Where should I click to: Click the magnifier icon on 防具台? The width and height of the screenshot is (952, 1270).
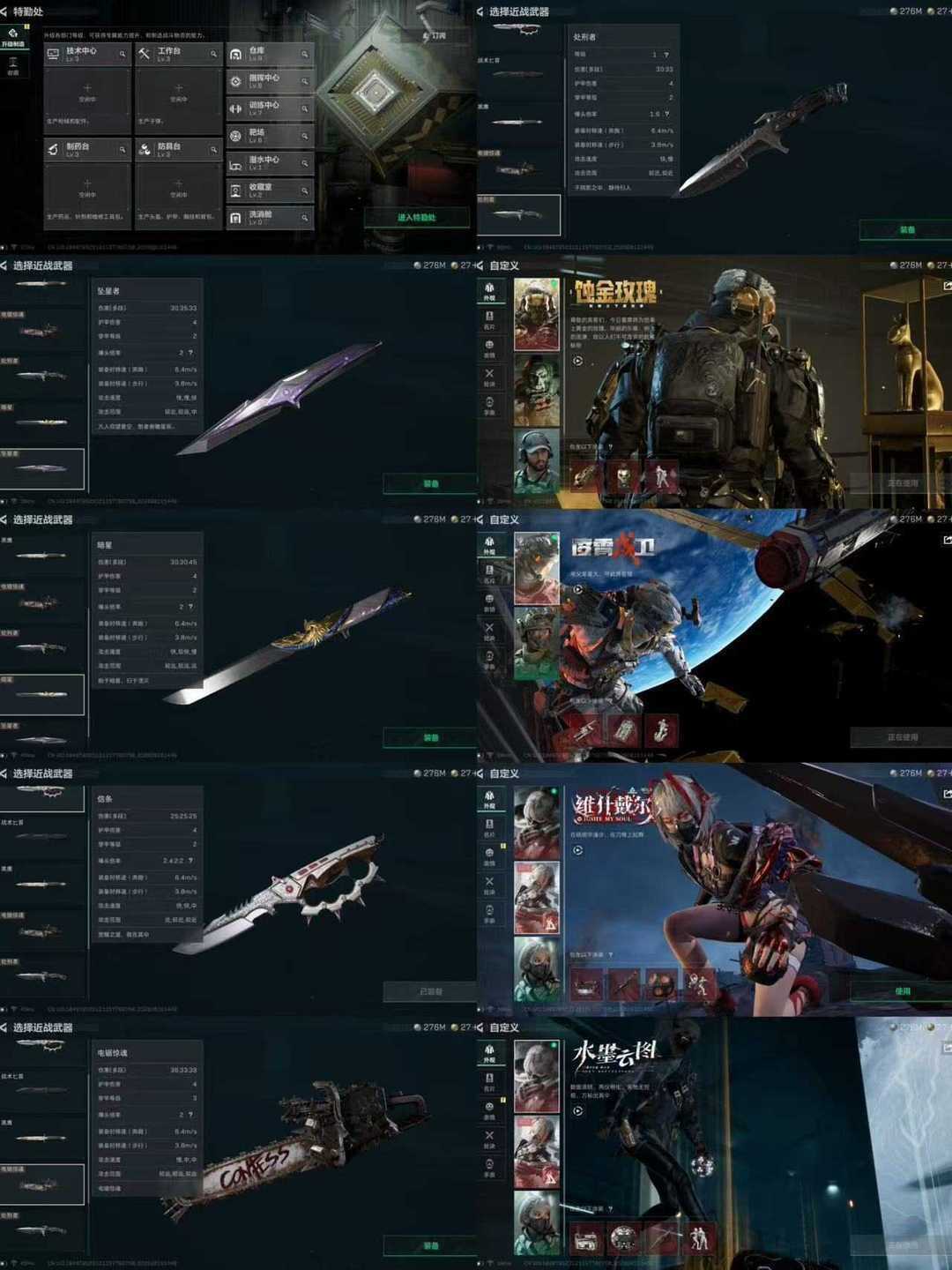(213, 150)
